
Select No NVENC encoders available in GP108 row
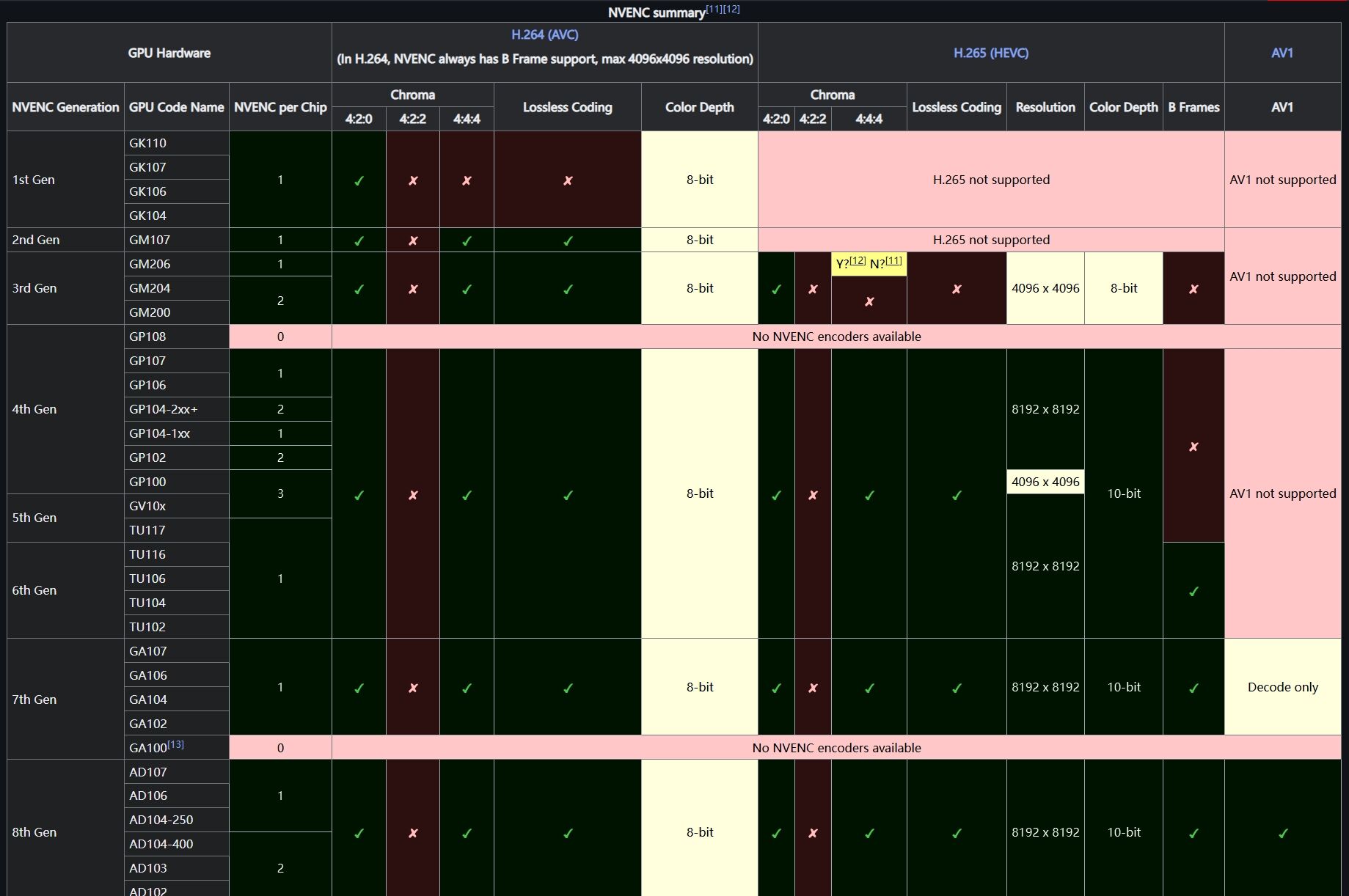tap(836, 337)
